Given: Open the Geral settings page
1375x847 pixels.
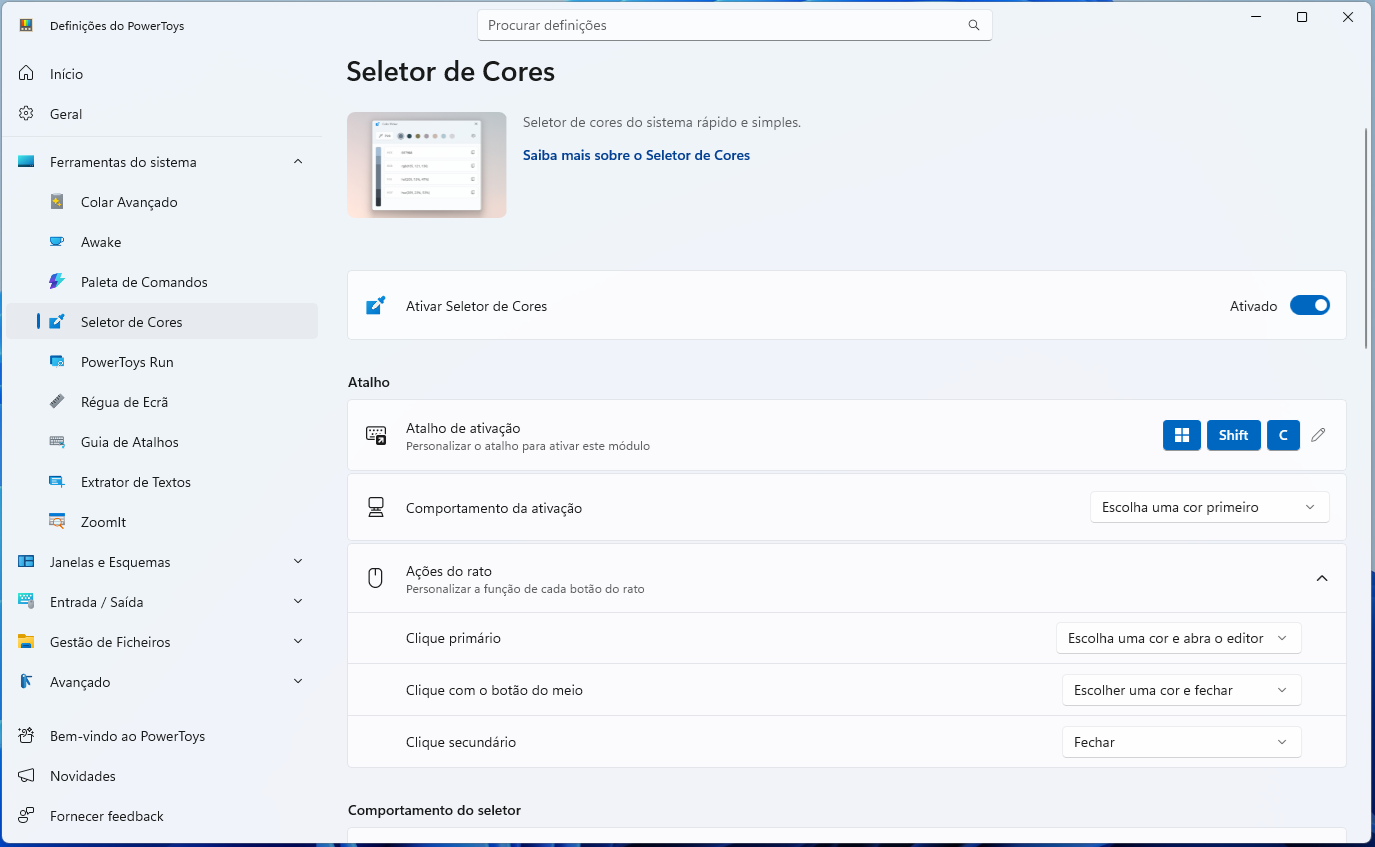Looking at the screenshot, I should [x=66, y=114].
